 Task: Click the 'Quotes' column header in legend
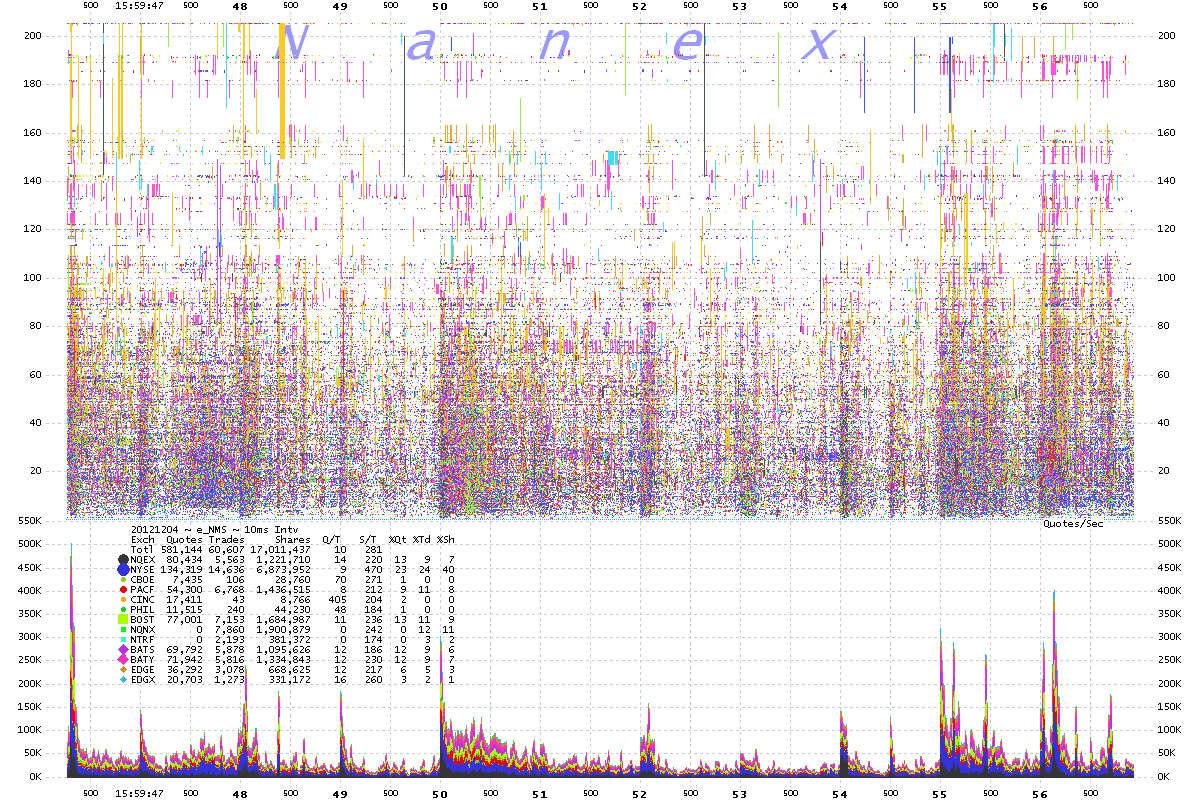184,539
